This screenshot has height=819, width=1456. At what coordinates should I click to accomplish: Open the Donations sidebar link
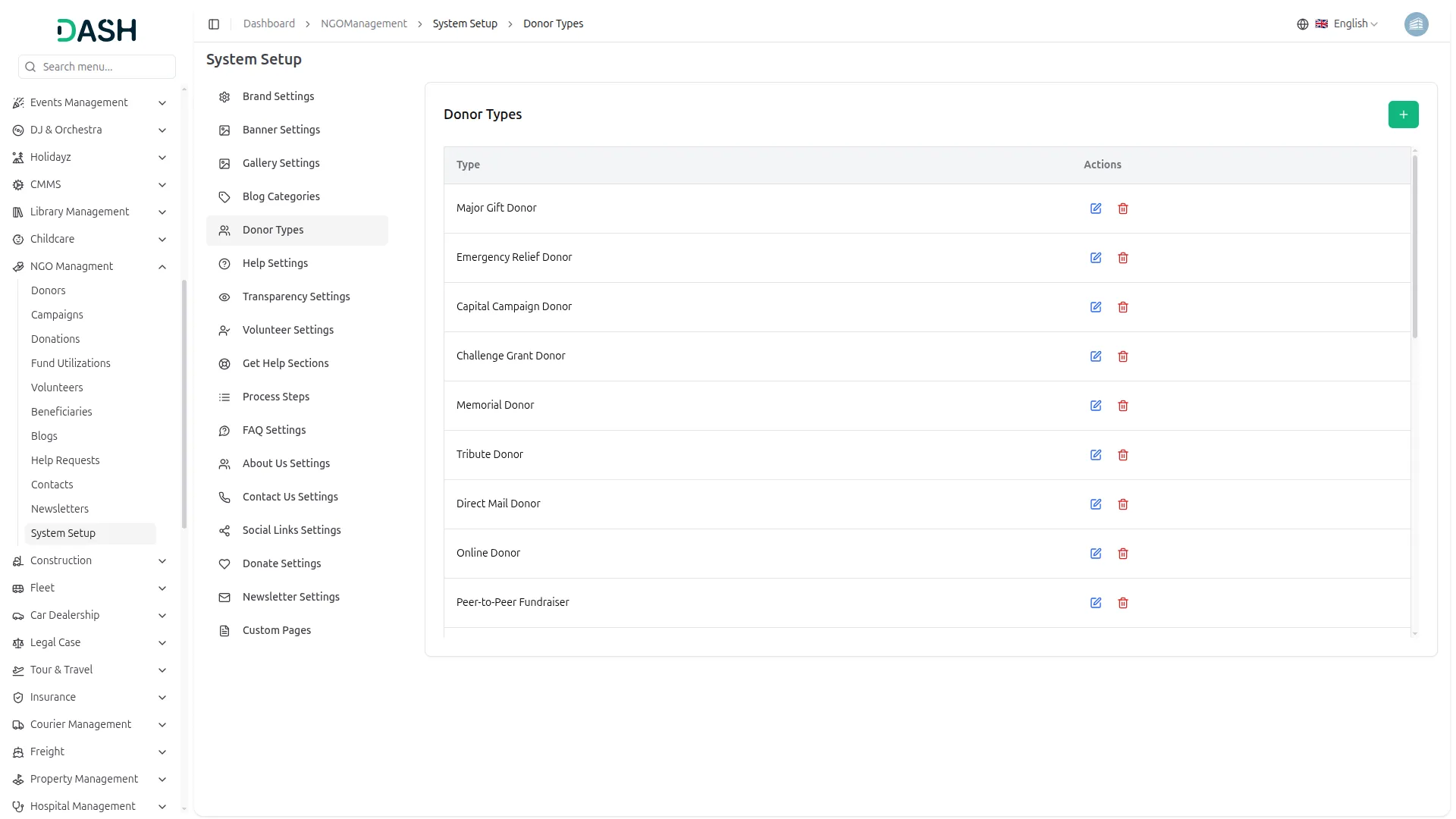click(x=55, y=339)
